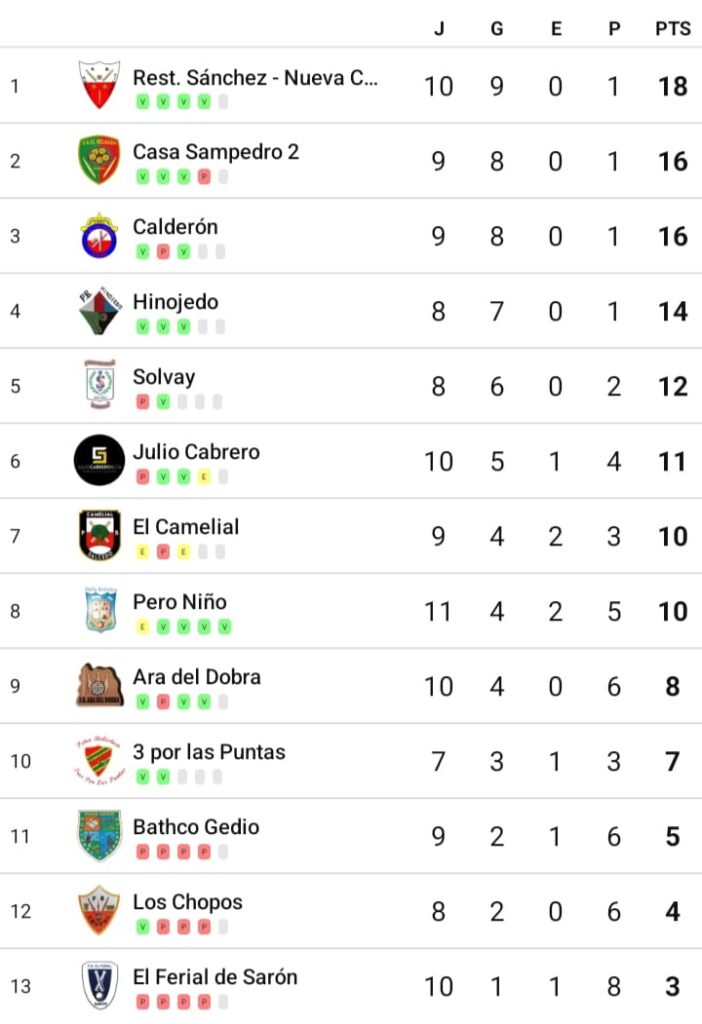This screenshot has width=702, height=1024.
Task: Open the Ara del Dobra logo
Action: click(x=99, y=685)
